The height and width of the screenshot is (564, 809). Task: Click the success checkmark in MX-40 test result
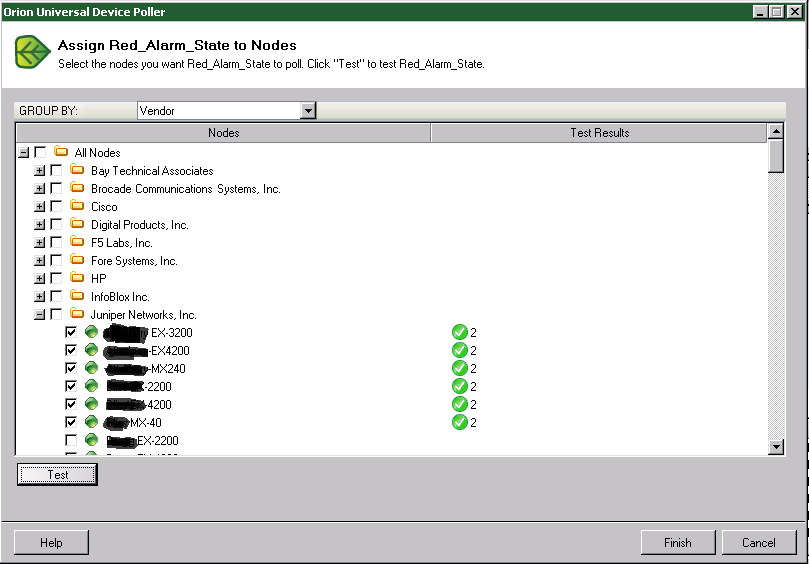[x=459, y=422]
